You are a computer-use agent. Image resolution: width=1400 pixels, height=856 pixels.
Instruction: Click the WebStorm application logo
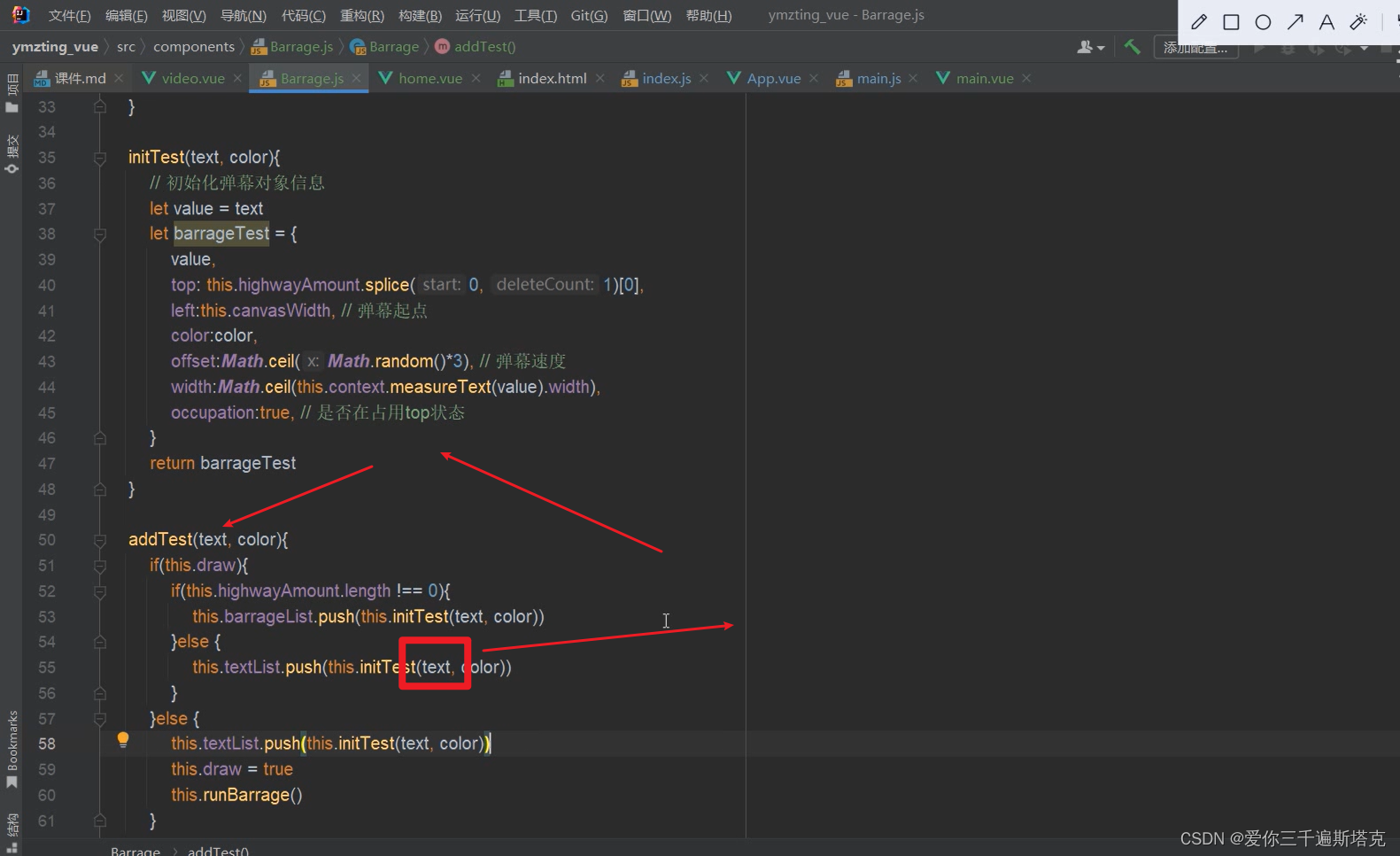tap(20, 15)
